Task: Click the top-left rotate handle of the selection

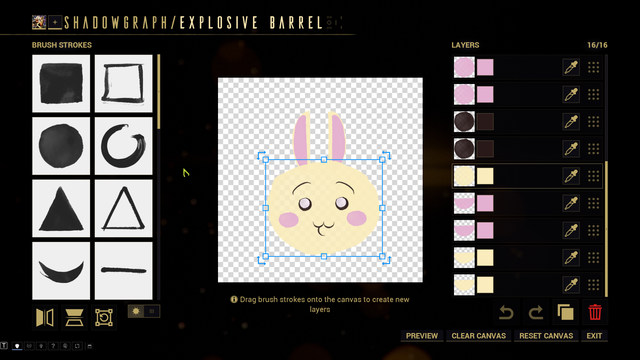Action: click(261, 155)
